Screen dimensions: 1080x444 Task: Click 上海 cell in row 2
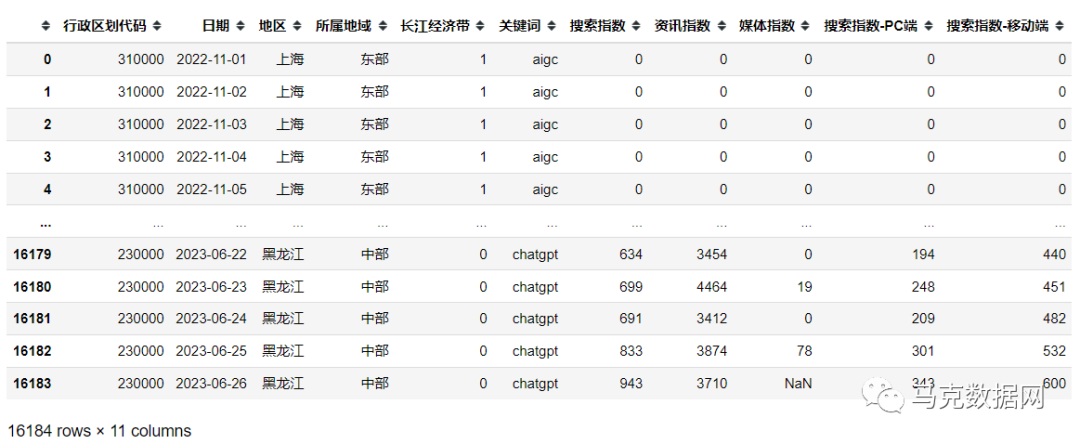coord(290,125)
